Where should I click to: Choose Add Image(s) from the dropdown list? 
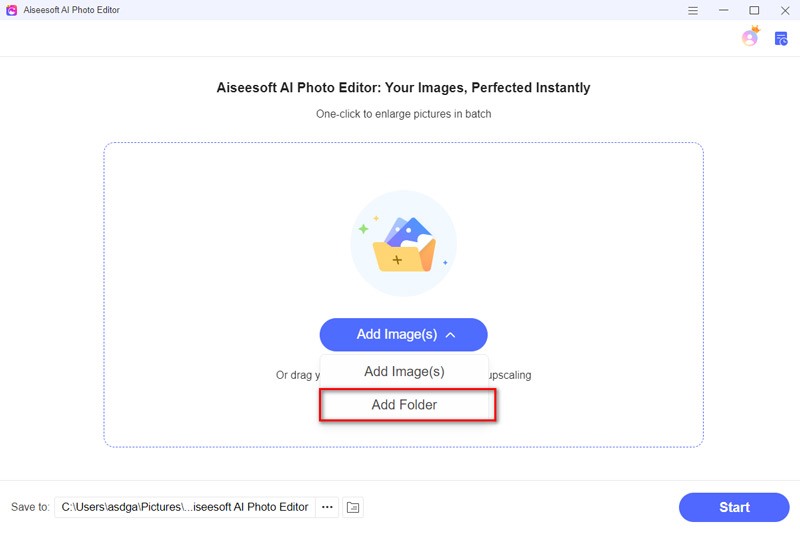pos(404,371)
